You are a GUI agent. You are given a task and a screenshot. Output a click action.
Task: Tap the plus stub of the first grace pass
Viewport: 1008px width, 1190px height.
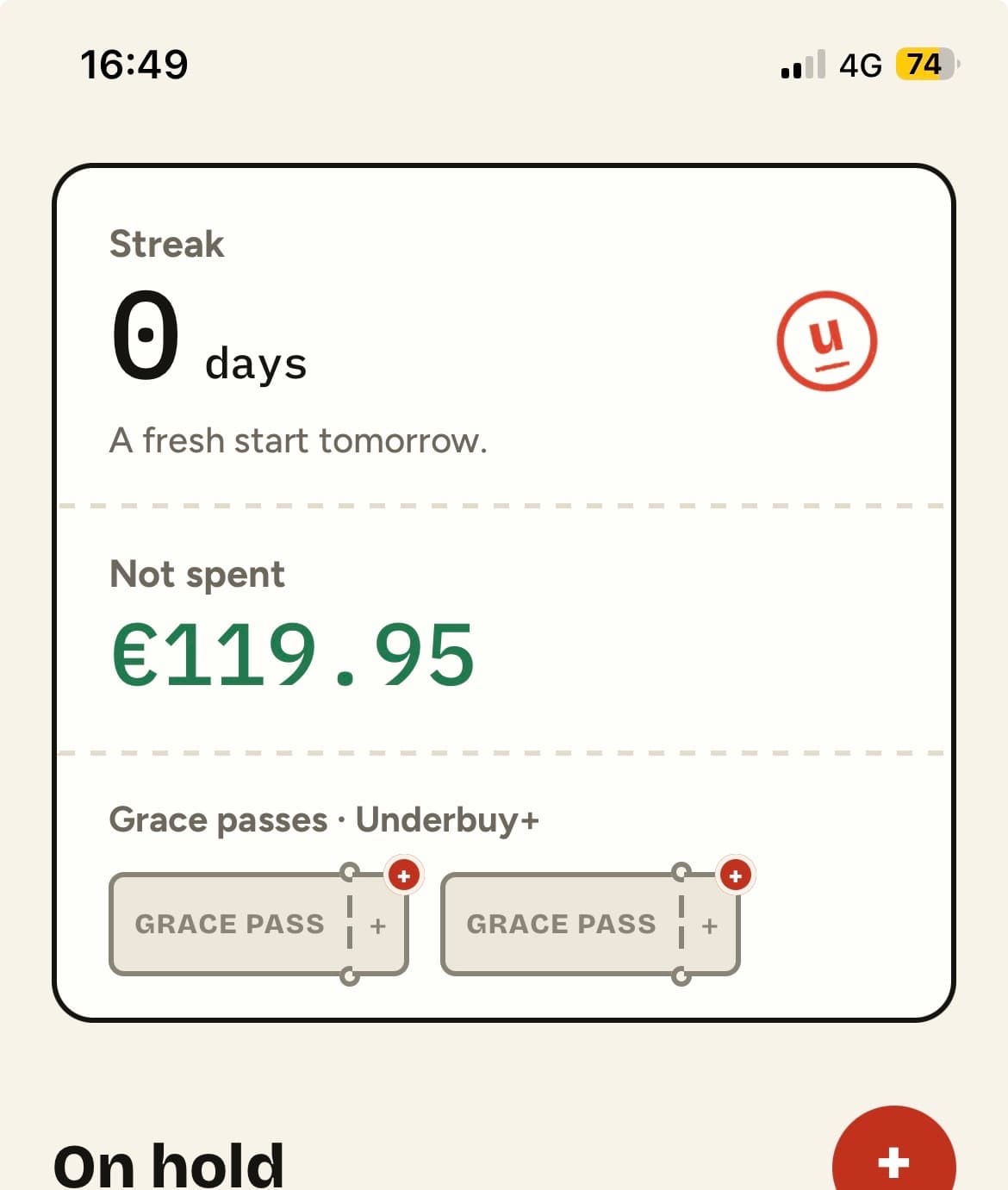click(x=378, y=925)
